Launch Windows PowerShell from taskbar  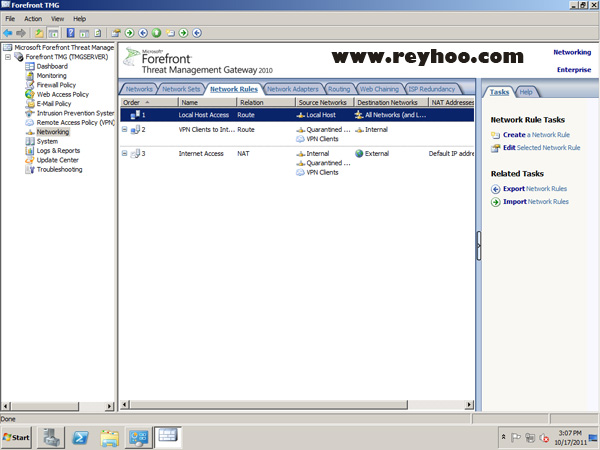click(x=80, y=437)
